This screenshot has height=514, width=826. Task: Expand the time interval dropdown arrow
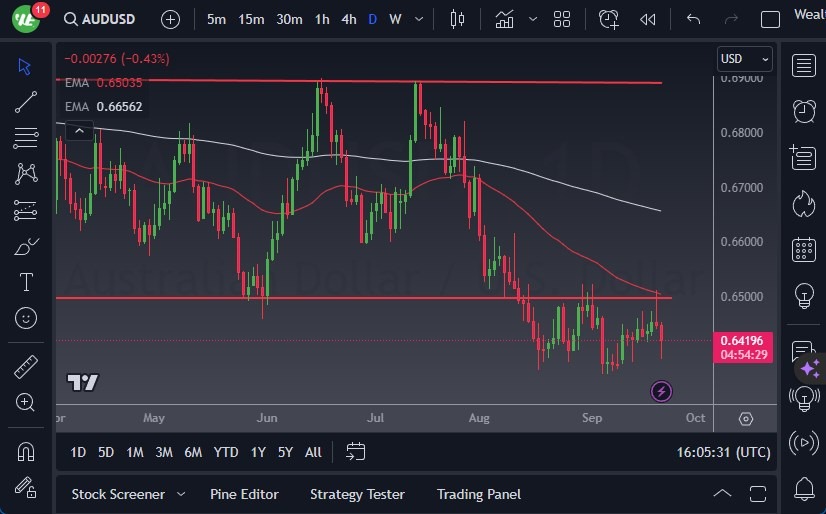click(418, 19)
